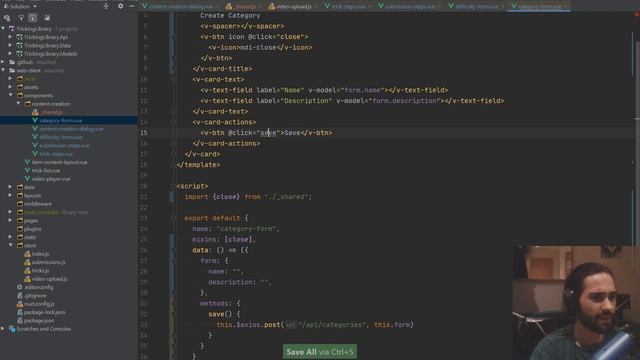Collapse the TrickingLibrary solution node
Screen dimensions: 640x360
pyautogui.click(x=3, y=29)
